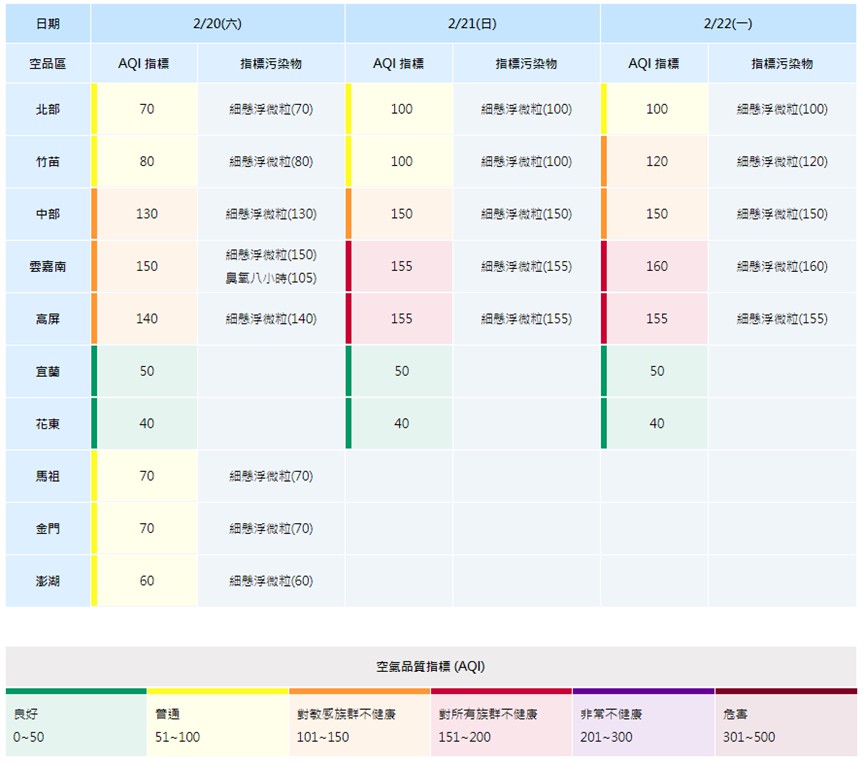Image resolution: width=865 pixels, height=764 pixels.
Task: Click the maroon 危害 301~500 legend swatch
Action: 785,724
